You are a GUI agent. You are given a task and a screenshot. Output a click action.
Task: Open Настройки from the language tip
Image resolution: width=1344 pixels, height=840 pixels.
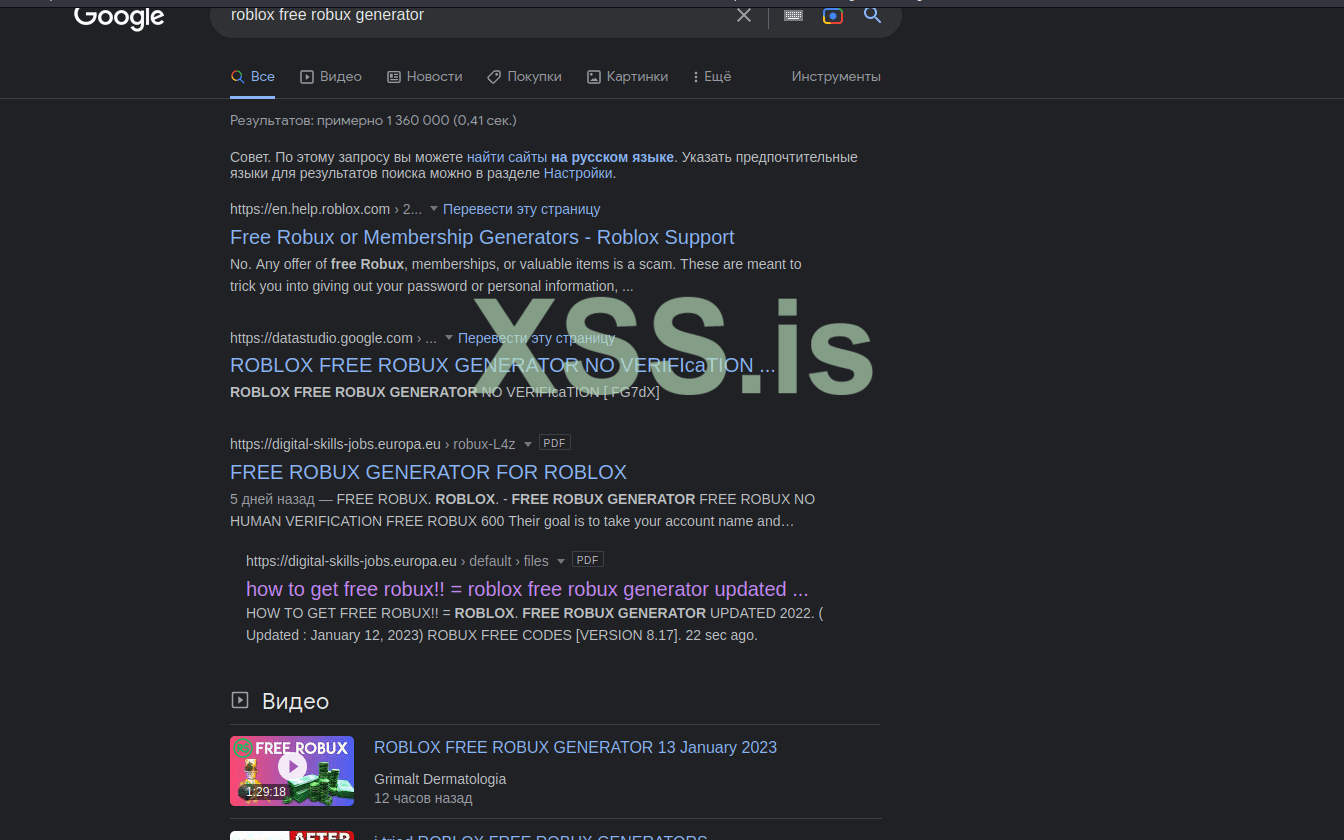click(578, 172)
